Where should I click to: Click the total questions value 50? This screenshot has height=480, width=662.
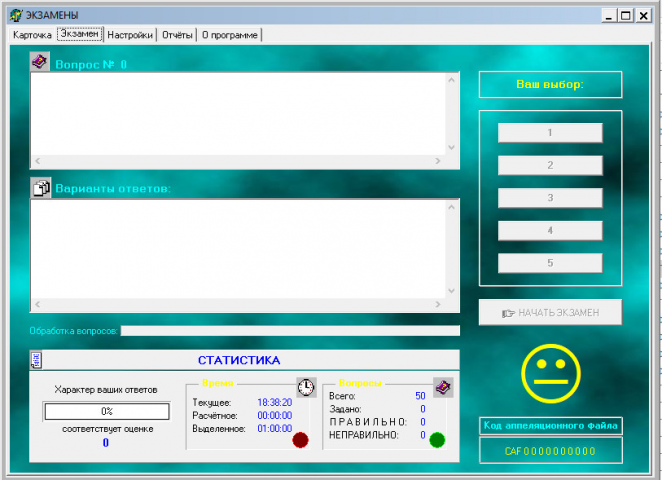pyautogui.click(x=420, y=396)
